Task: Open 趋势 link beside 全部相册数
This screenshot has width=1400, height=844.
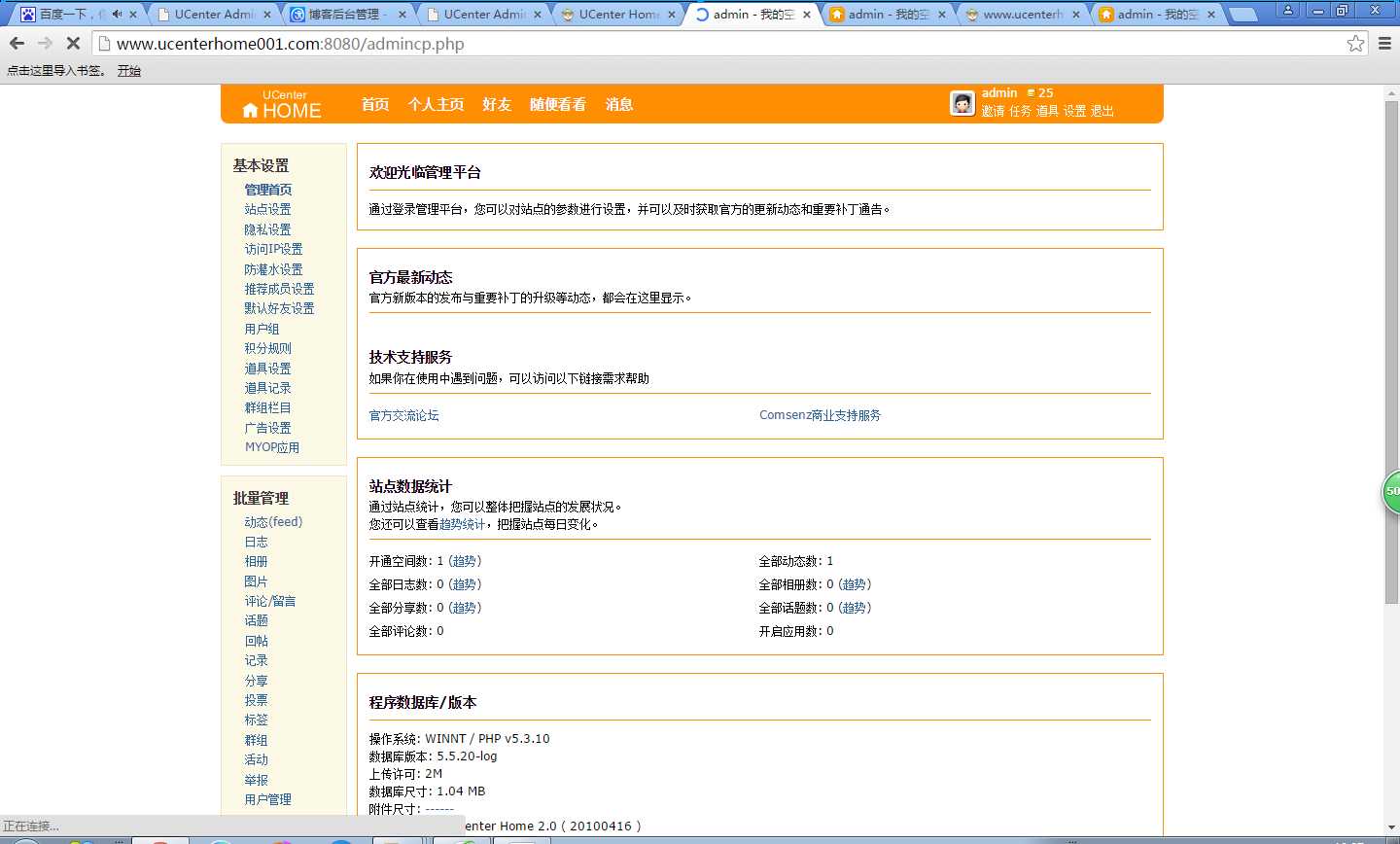Action: coord(854,584)
